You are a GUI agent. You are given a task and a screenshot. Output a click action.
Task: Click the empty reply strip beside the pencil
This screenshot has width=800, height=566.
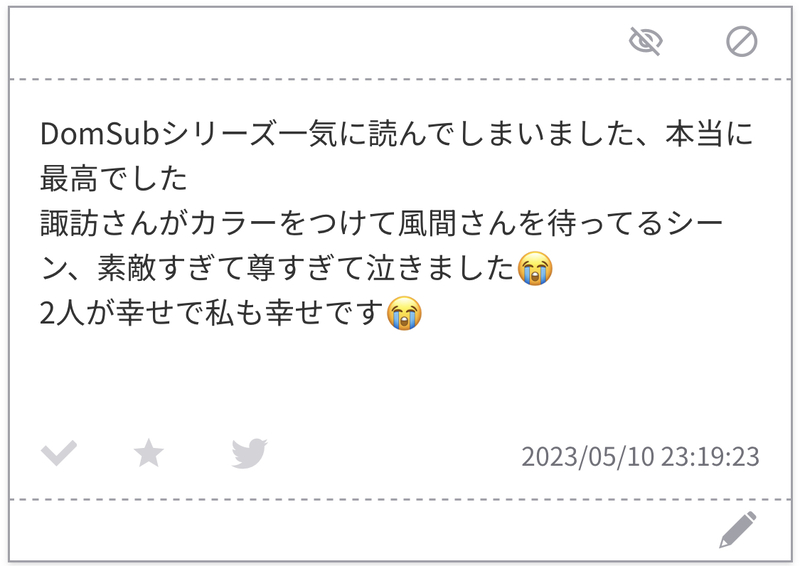coord(357,530)
